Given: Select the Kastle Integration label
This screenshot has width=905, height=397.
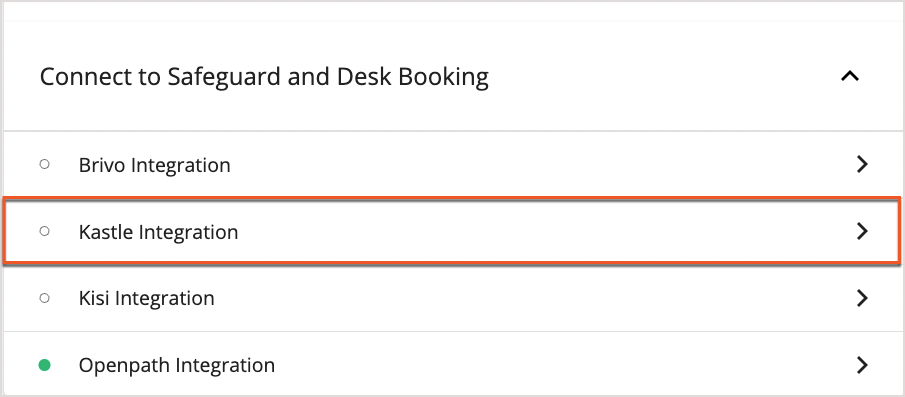Looking at the screenshot, I should pyautogui.click(x=159, y=233).
